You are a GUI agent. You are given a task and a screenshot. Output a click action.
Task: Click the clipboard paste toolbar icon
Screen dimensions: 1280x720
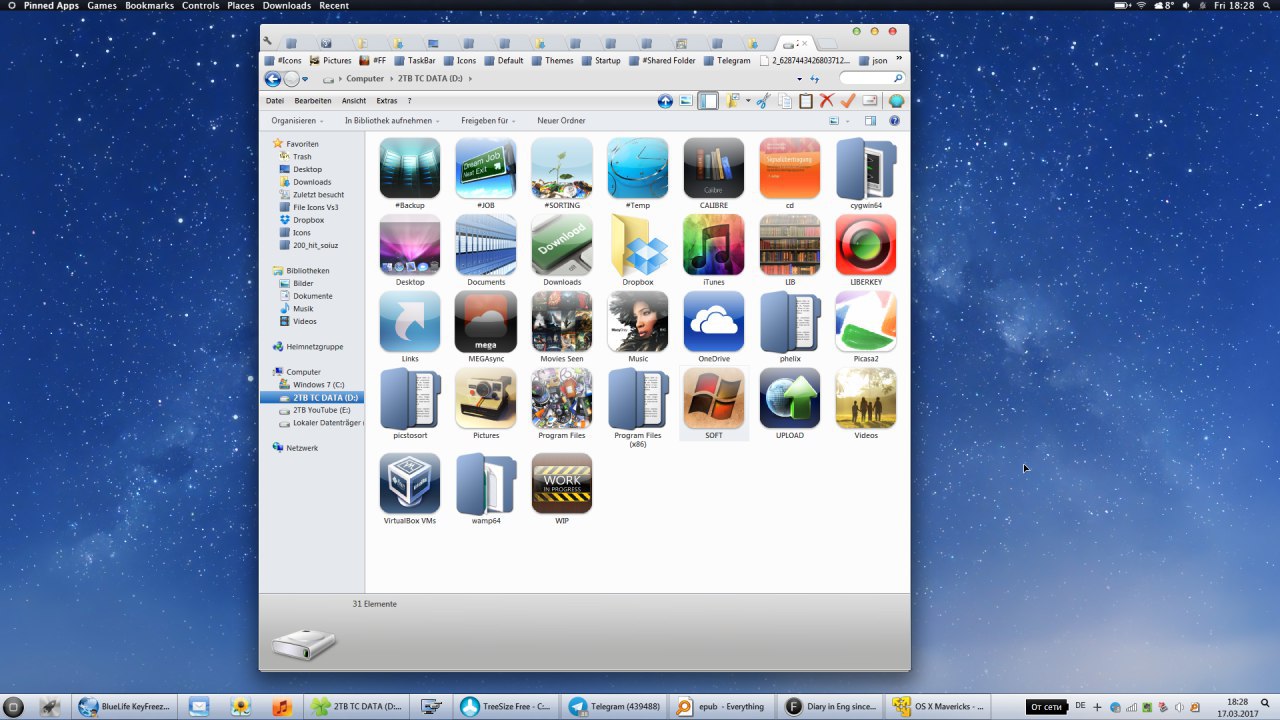[x=806, y=101]
